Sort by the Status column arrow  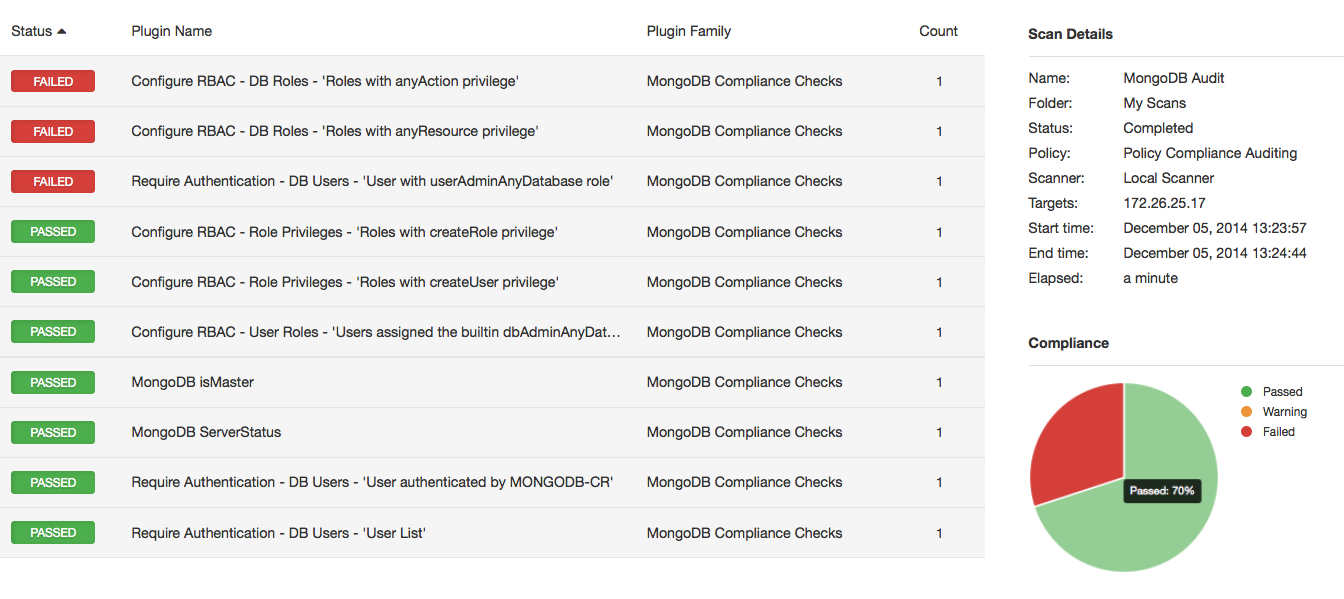[x=62, y=31]
